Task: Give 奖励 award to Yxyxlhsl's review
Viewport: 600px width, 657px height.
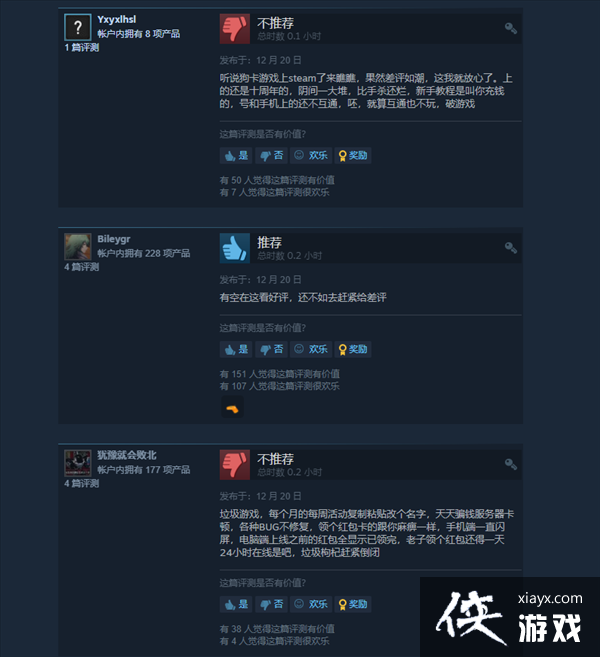Action: pos(353,155)
